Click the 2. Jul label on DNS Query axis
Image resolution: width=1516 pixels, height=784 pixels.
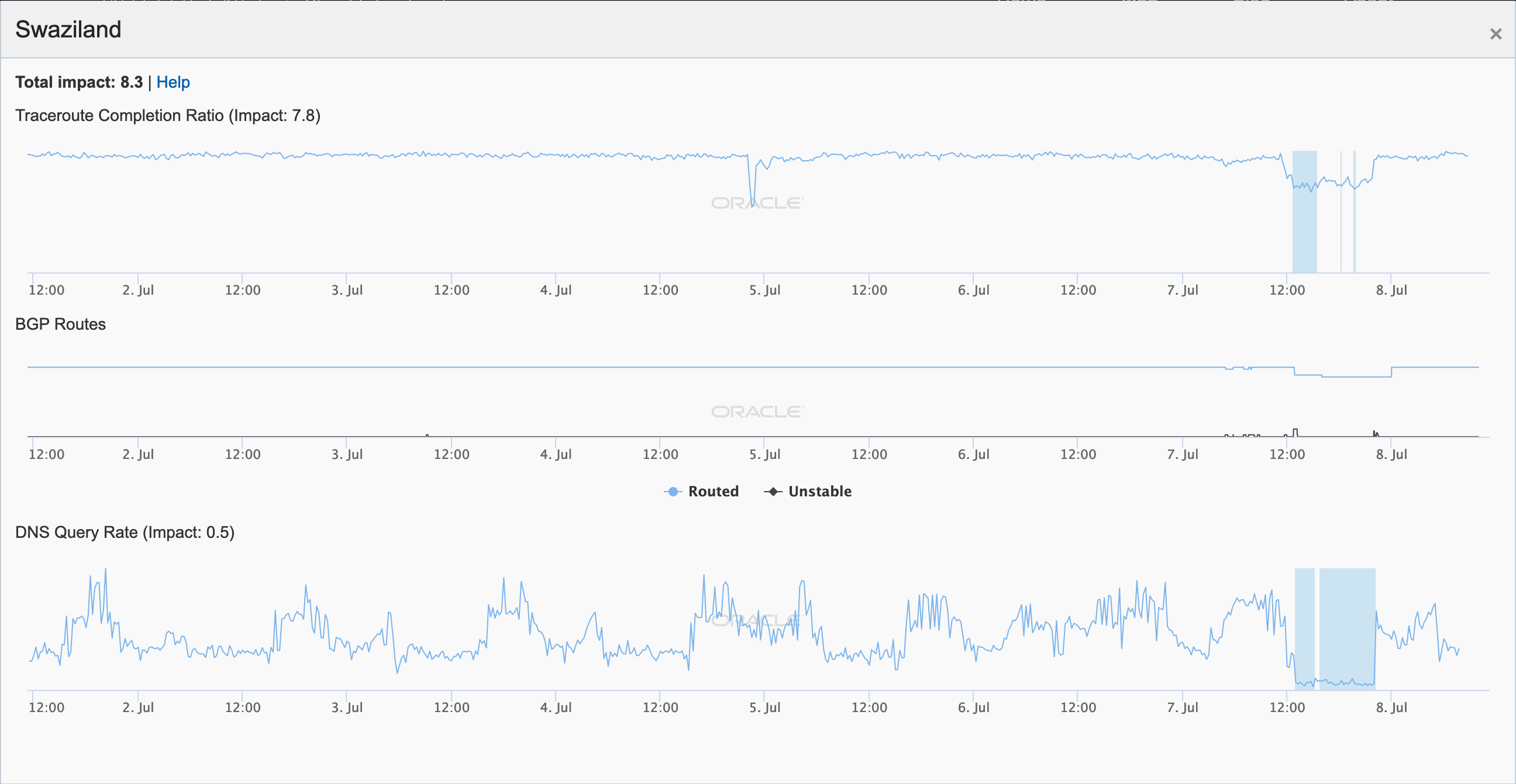(137, 707)
